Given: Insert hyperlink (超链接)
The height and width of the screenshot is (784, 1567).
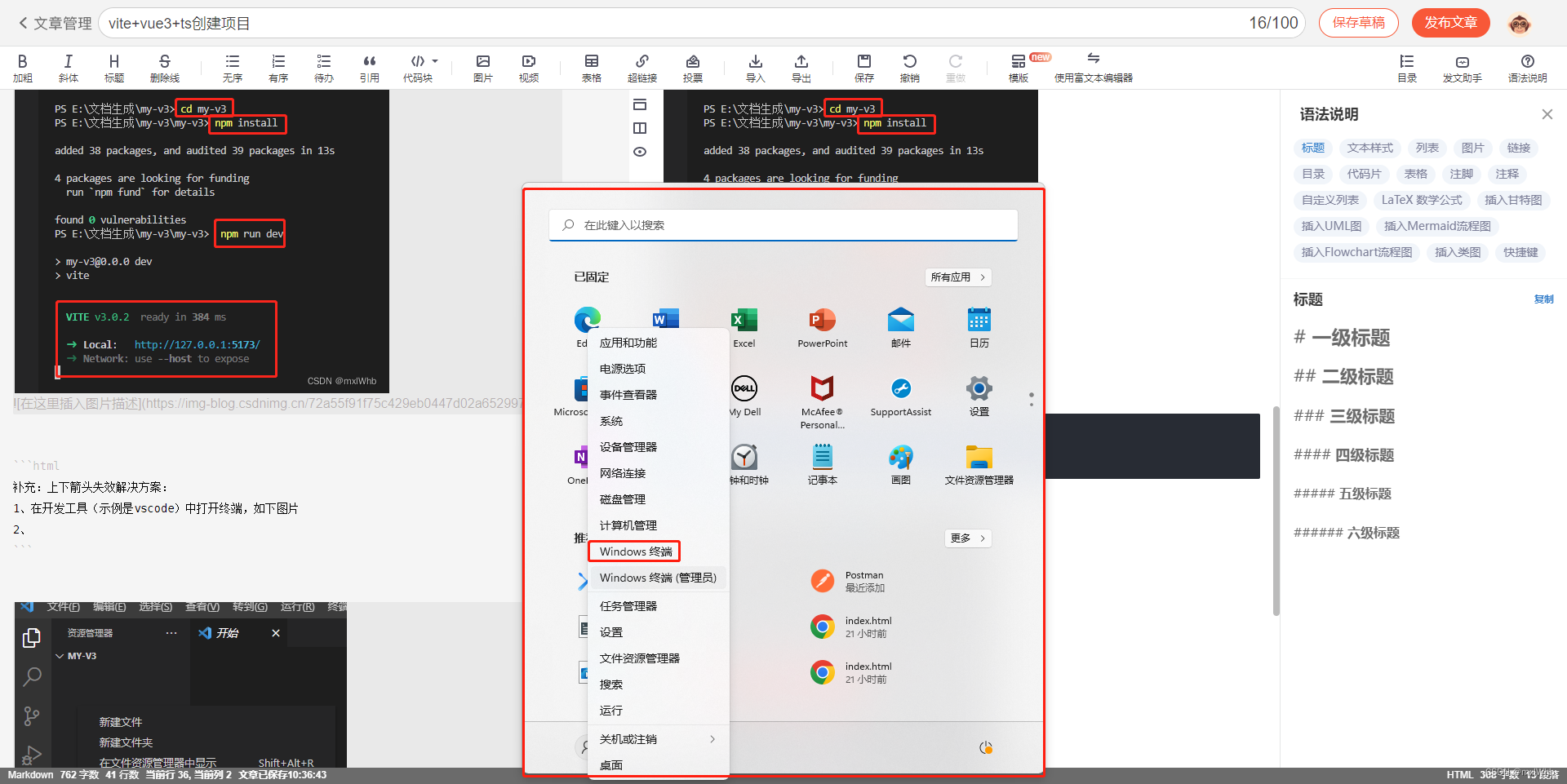Looking at the screenshot, I should coord(642,69).
